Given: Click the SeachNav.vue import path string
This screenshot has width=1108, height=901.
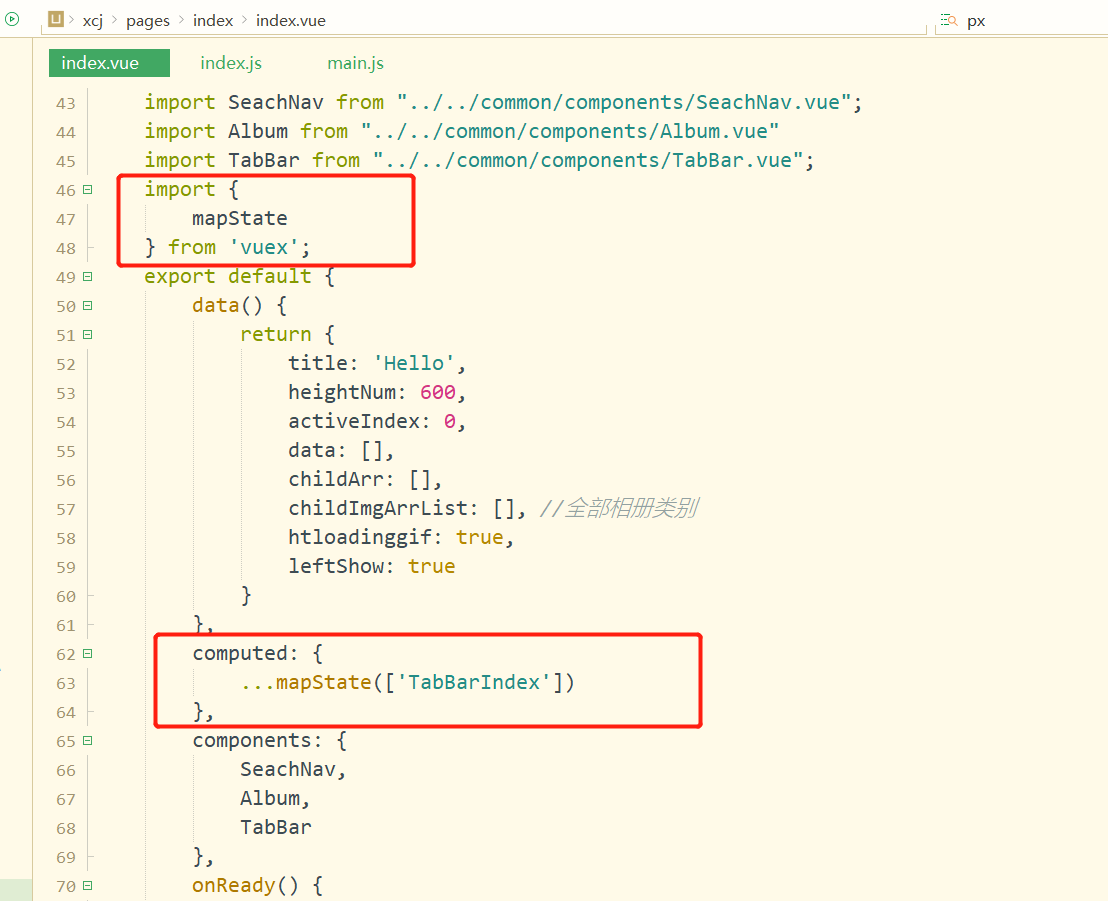Looking at the screenshot, I should click(623, 102).
